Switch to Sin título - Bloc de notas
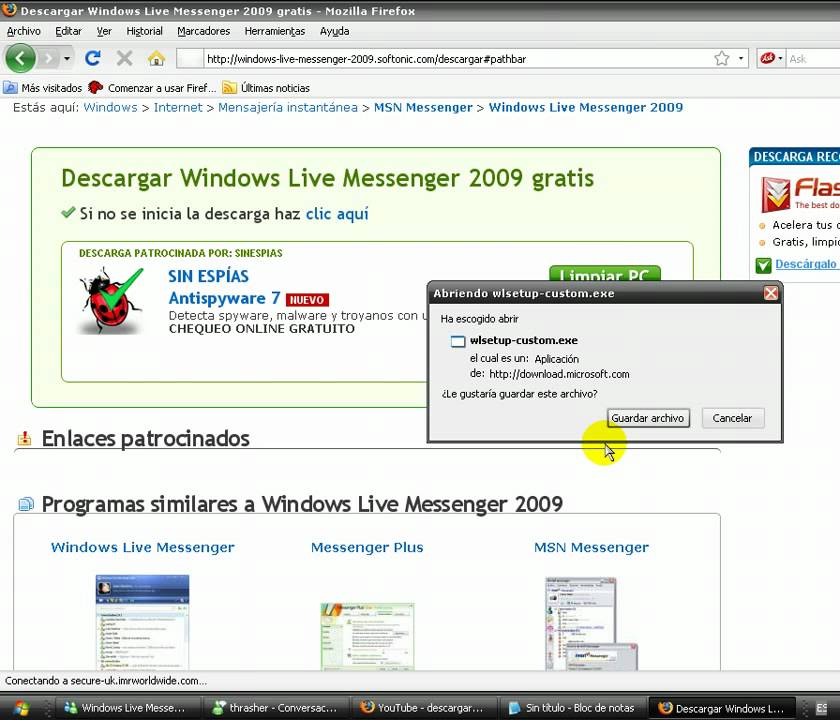This screenshot has height=720, width=840. [572, 708]
